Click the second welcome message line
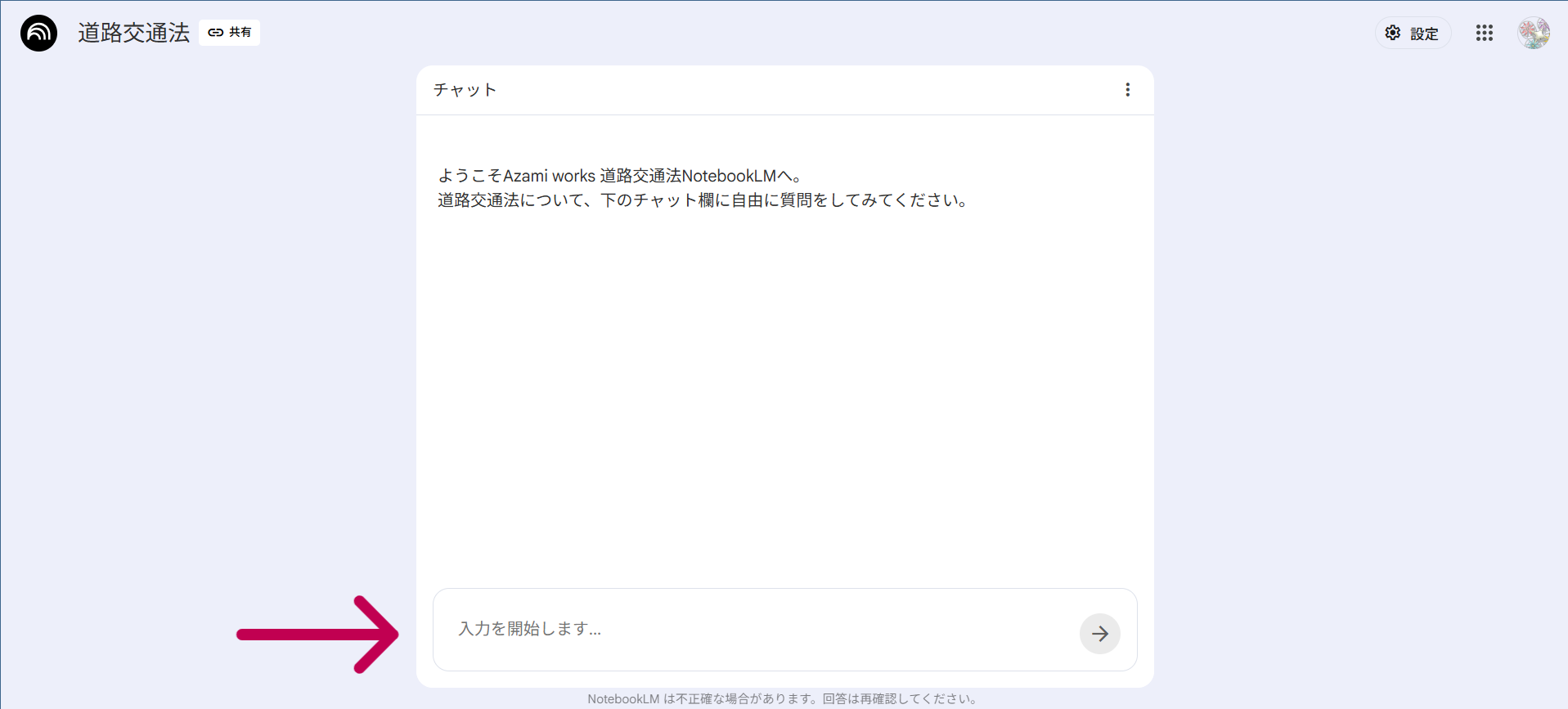 click(x=703, y=200)
